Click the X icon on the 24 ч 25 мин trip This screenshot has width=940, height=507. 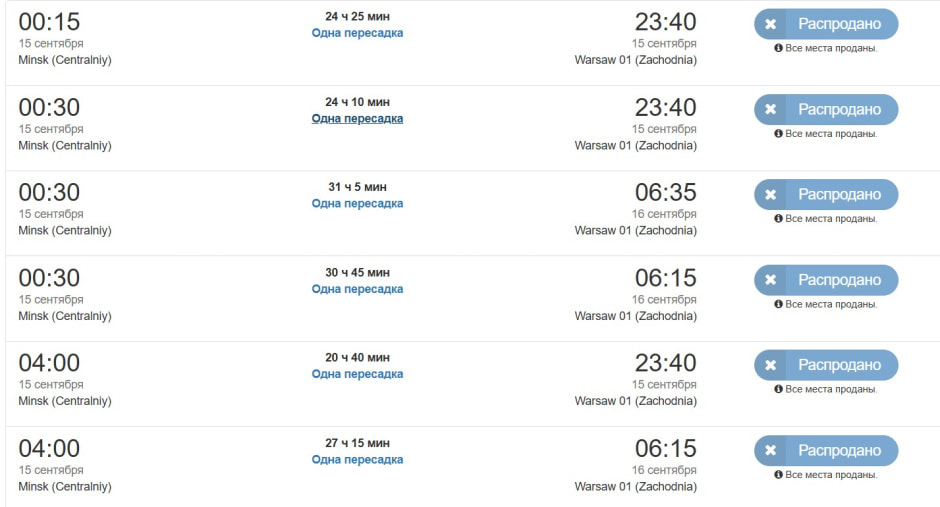coord(770,24)
